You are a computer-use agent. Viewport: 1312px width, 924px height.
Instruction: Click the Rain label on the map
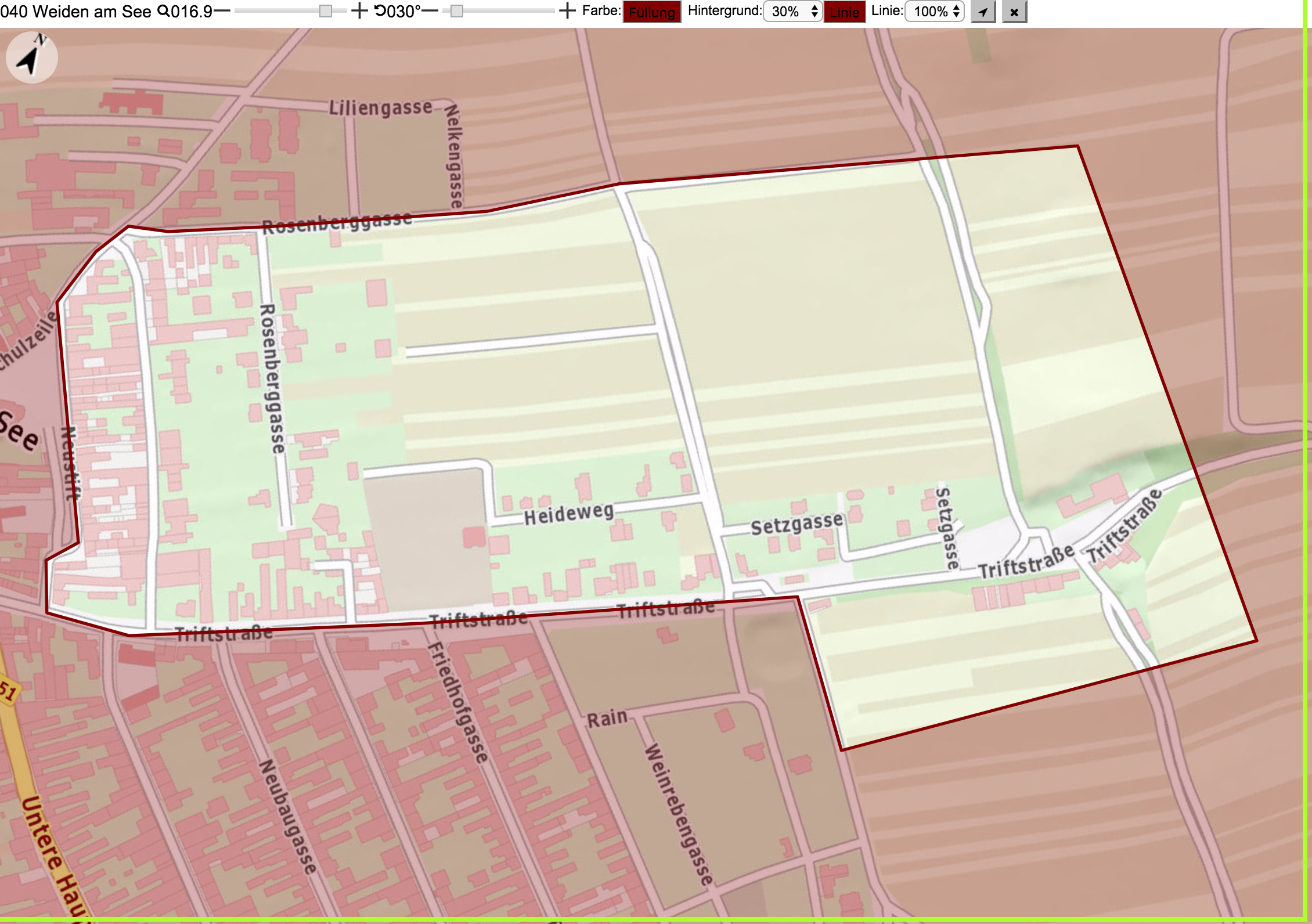[x=607, y=719]
